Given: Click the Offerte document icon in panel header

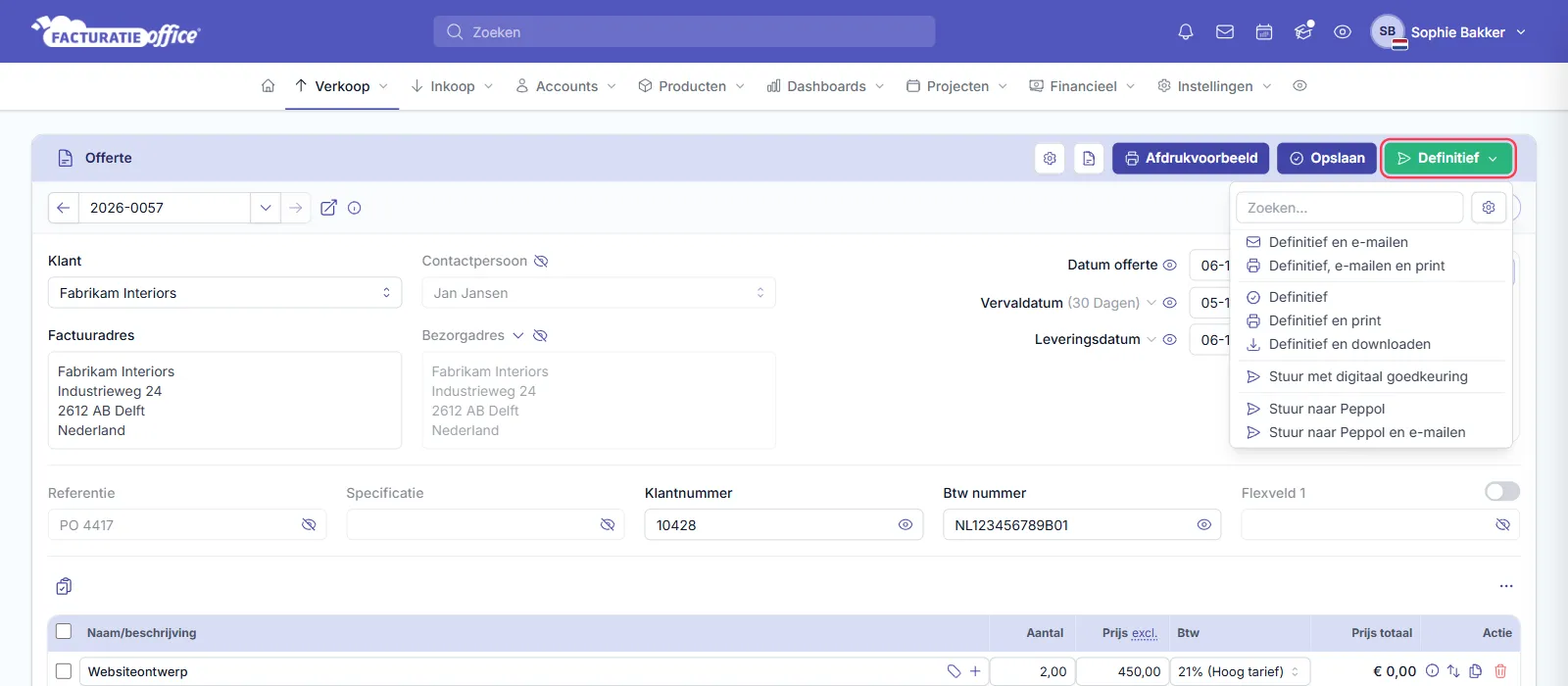Looking at the screenshot, I should (x=66, y=158).
